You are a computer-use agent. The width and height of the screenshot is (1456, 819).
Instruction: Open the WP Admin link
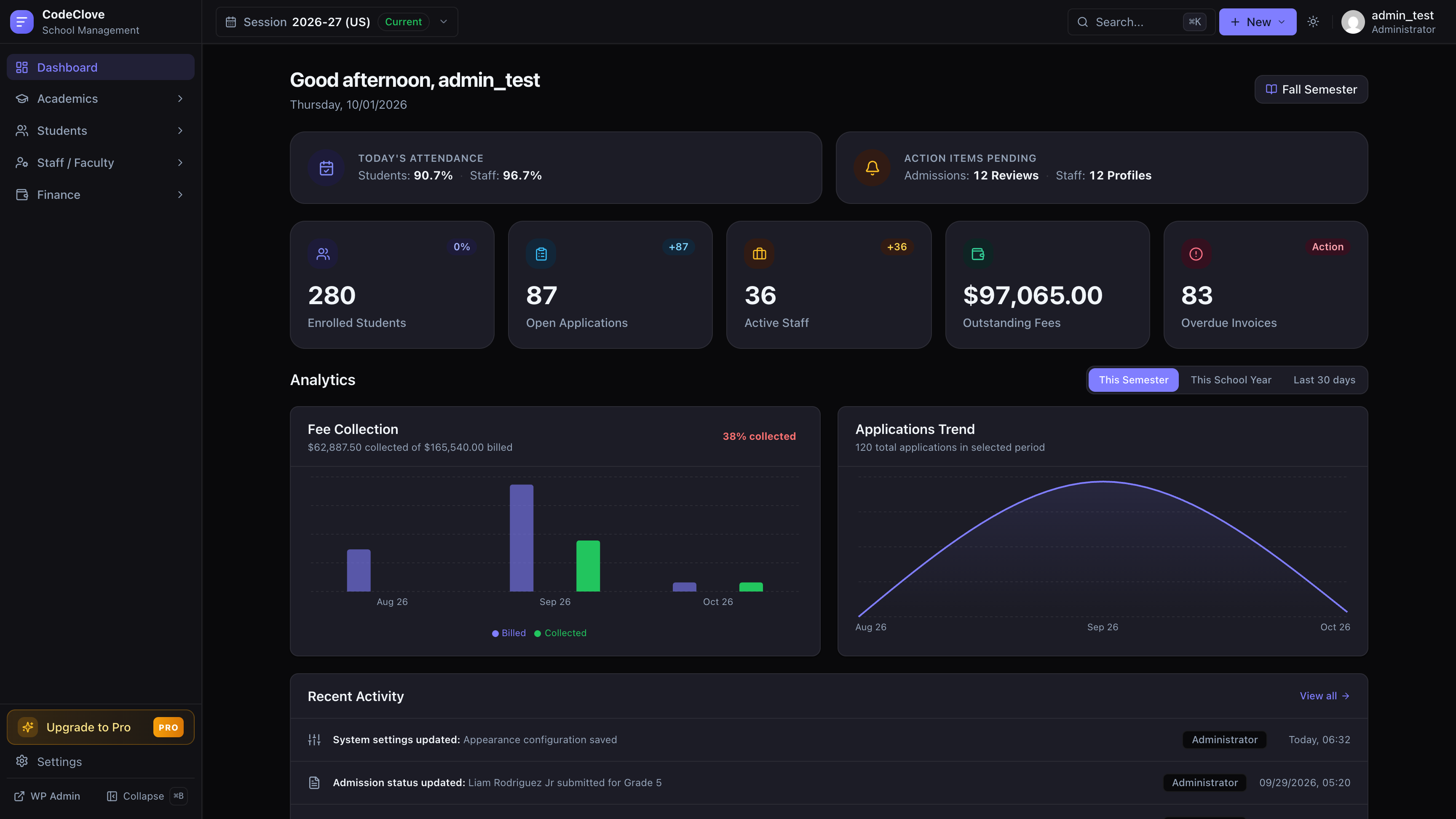[x=48, y=796]
